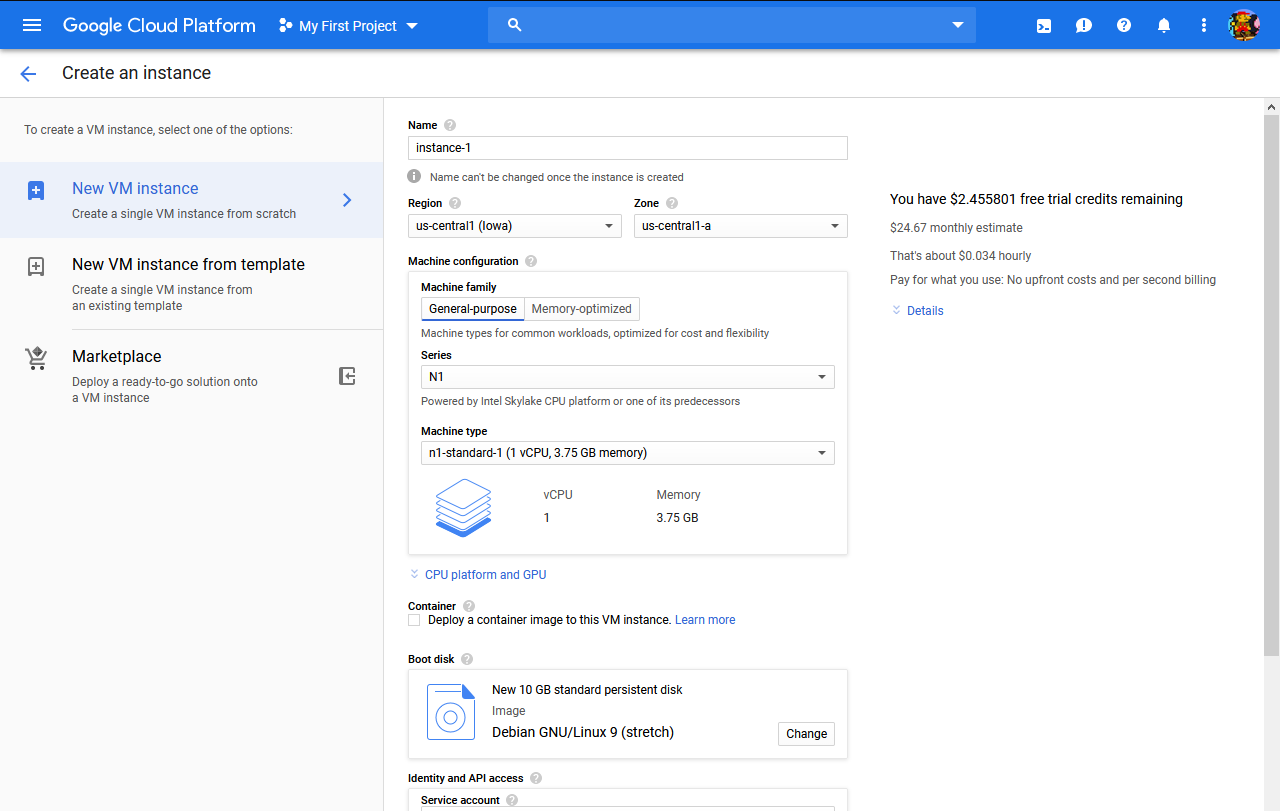Open the Region dropdown
Screen dimensions: 1280x811
point(515,226)
